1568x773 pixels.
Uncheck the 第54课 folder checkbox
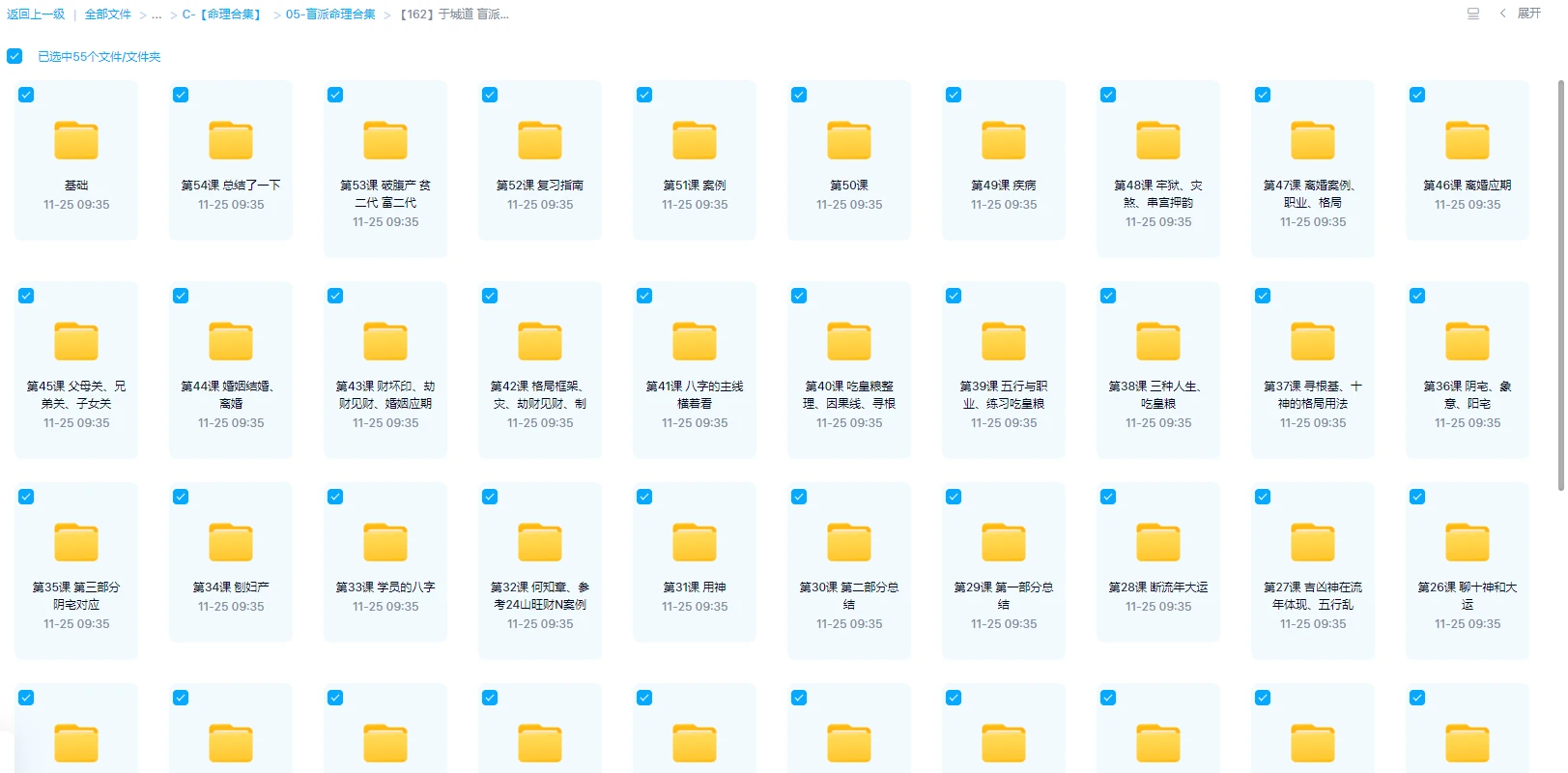pos(181,95)
